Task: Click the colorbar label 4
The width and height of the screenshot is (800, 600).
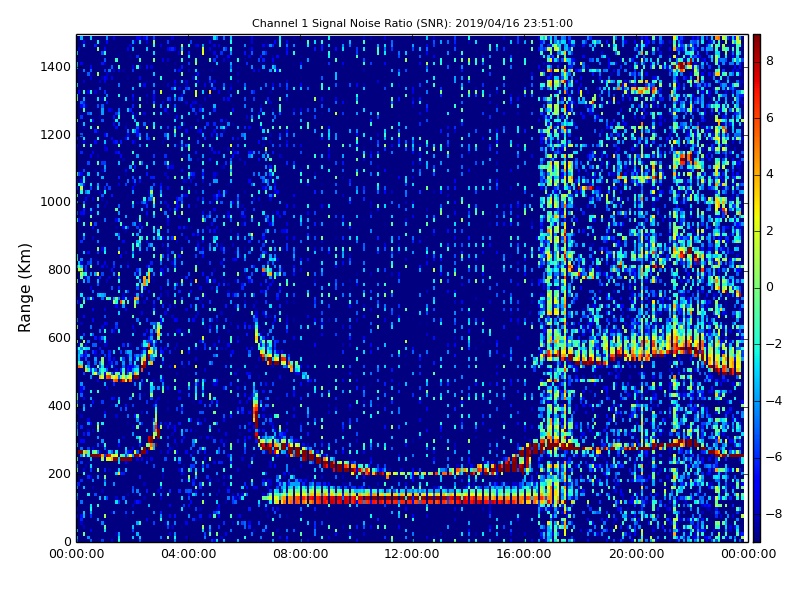Action: [770, 174]
